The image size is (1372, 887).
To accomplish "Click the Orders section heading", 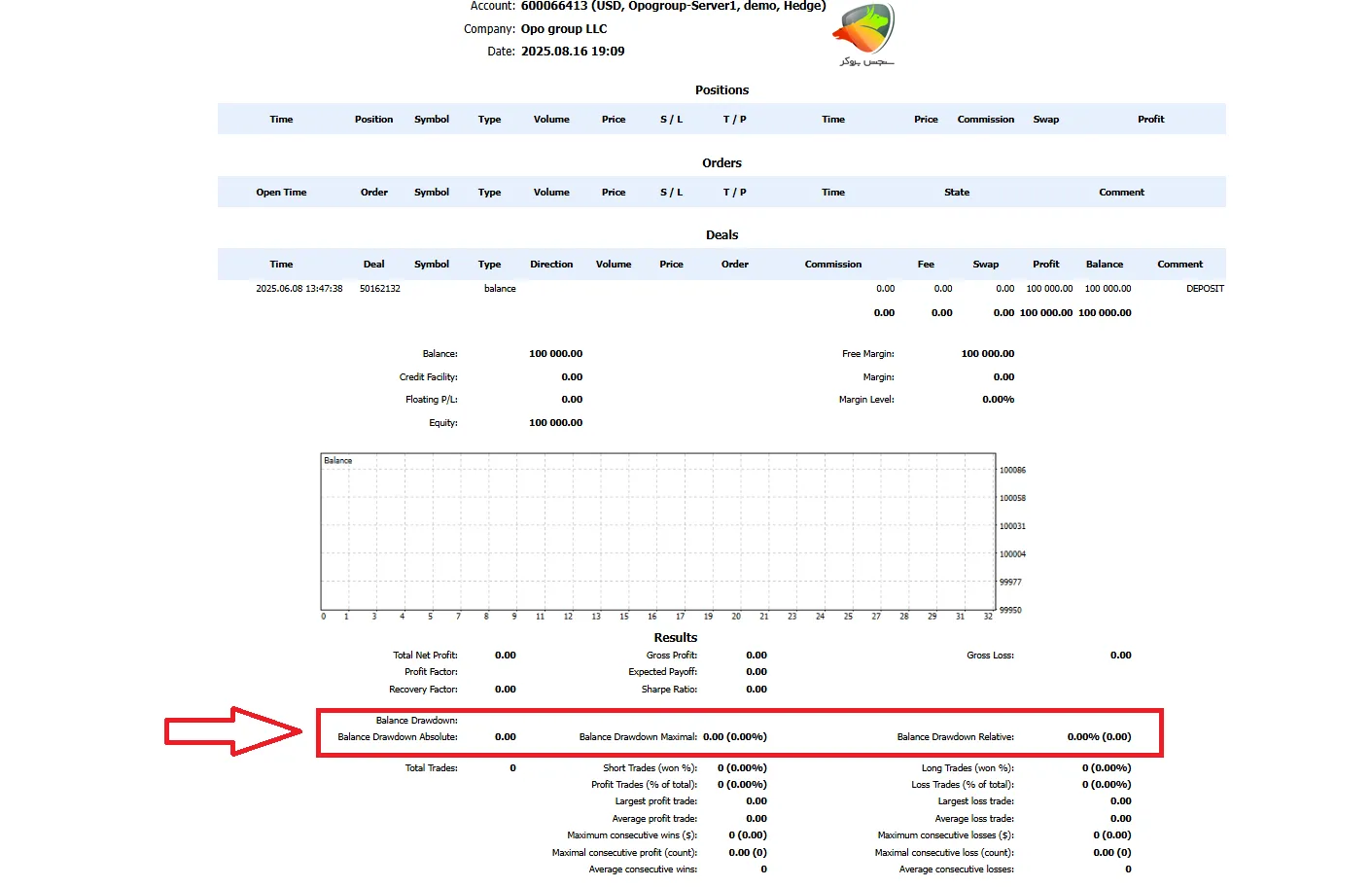I will [x=721, y=163].
